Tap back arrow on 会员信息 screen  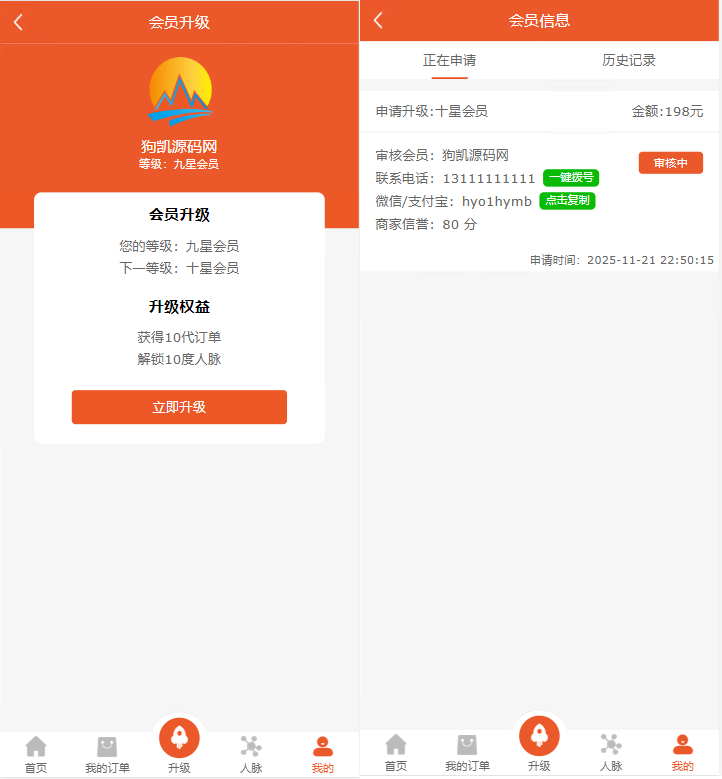click(378, 20)
